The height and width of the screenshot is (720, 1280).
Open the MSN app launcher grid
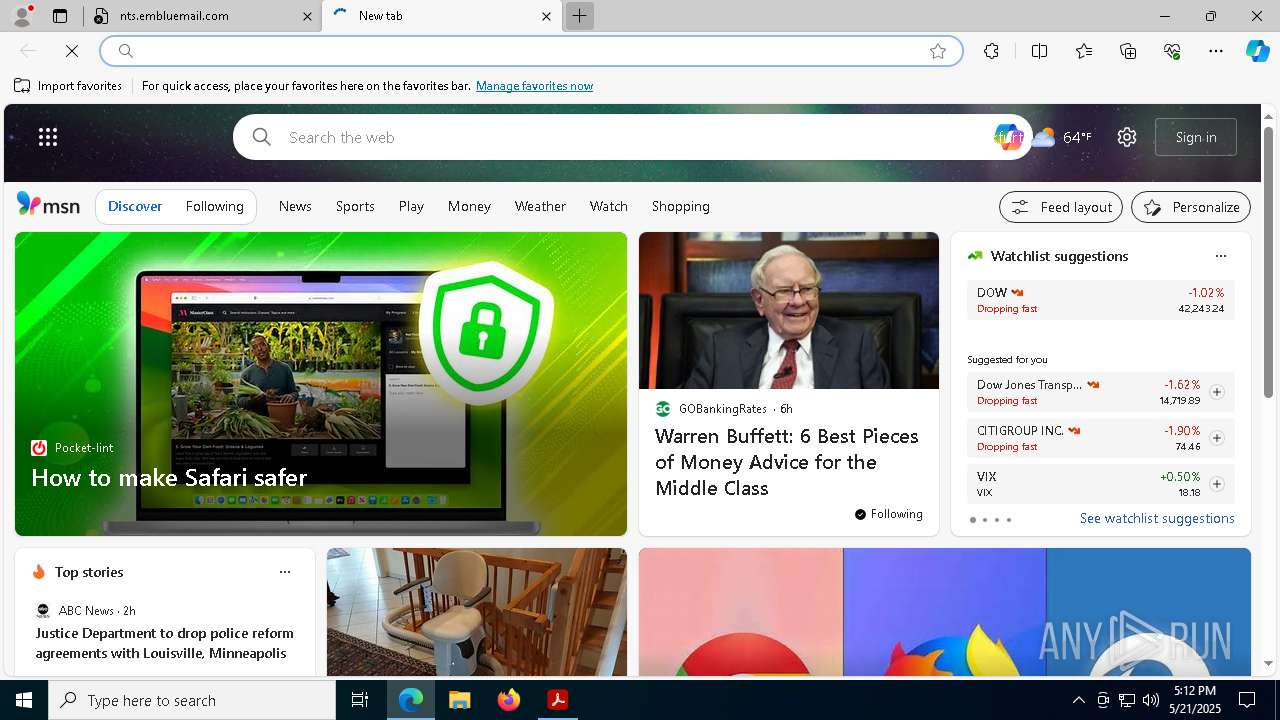48,137
